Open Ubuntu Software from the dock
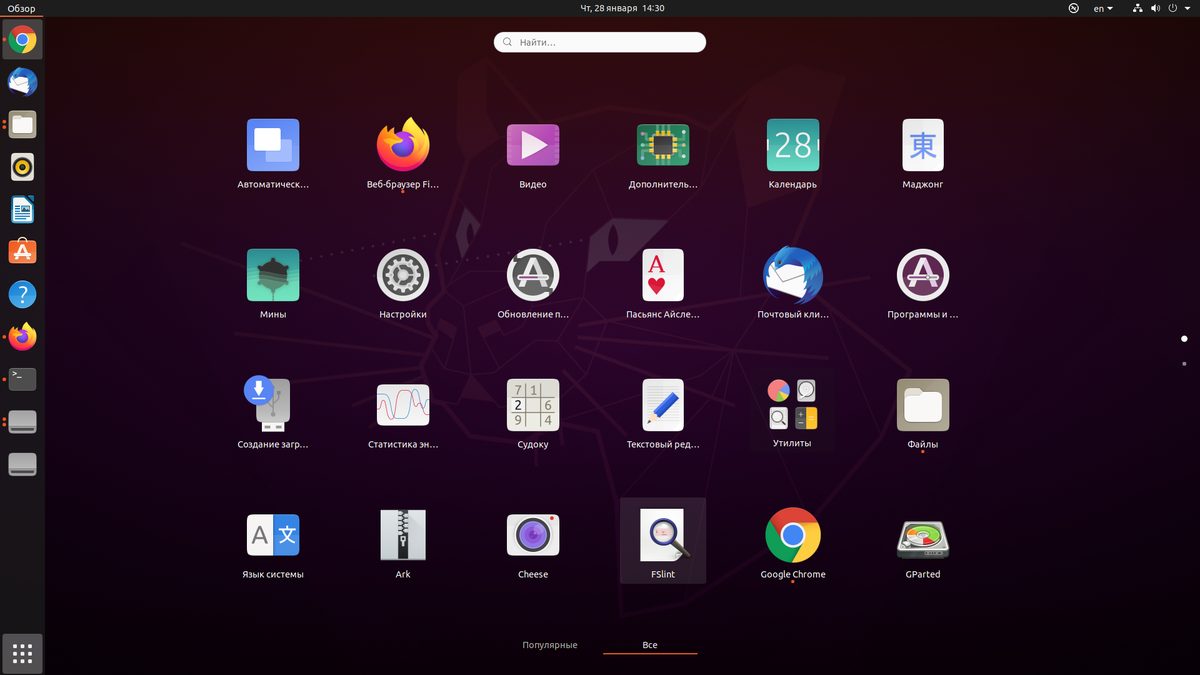 tap(22, 252)
